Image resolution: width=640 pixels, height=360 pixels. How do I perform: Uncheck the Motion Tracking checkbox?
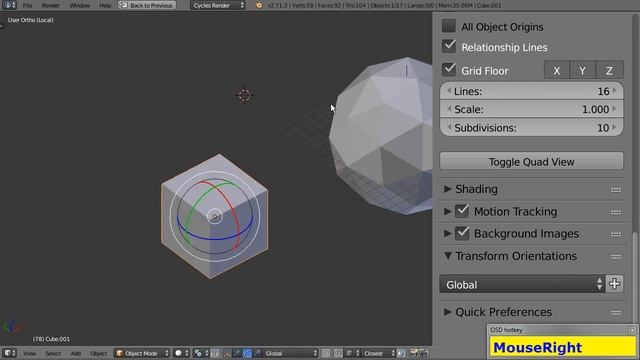(x=462, y=211)
